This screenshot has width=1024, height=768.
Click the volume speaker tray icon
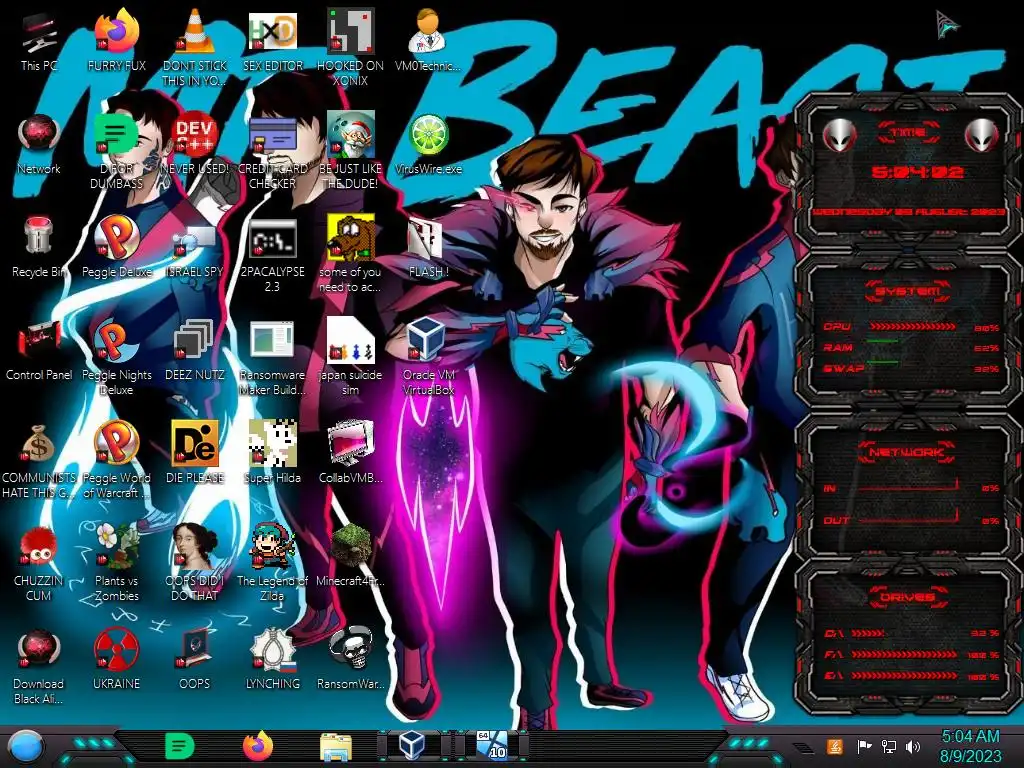[913, 746]
